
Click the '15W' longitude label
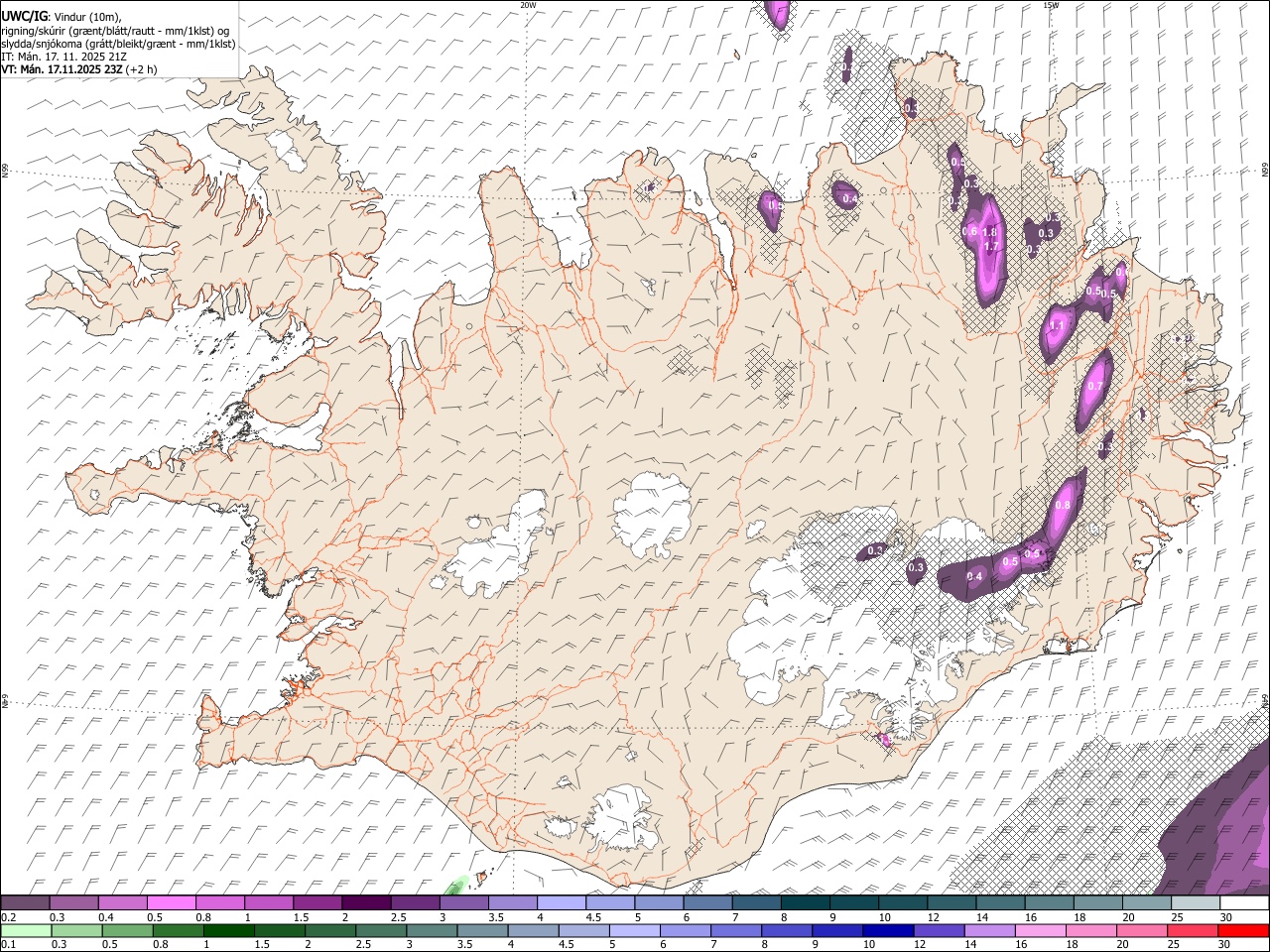[1051, 5]
